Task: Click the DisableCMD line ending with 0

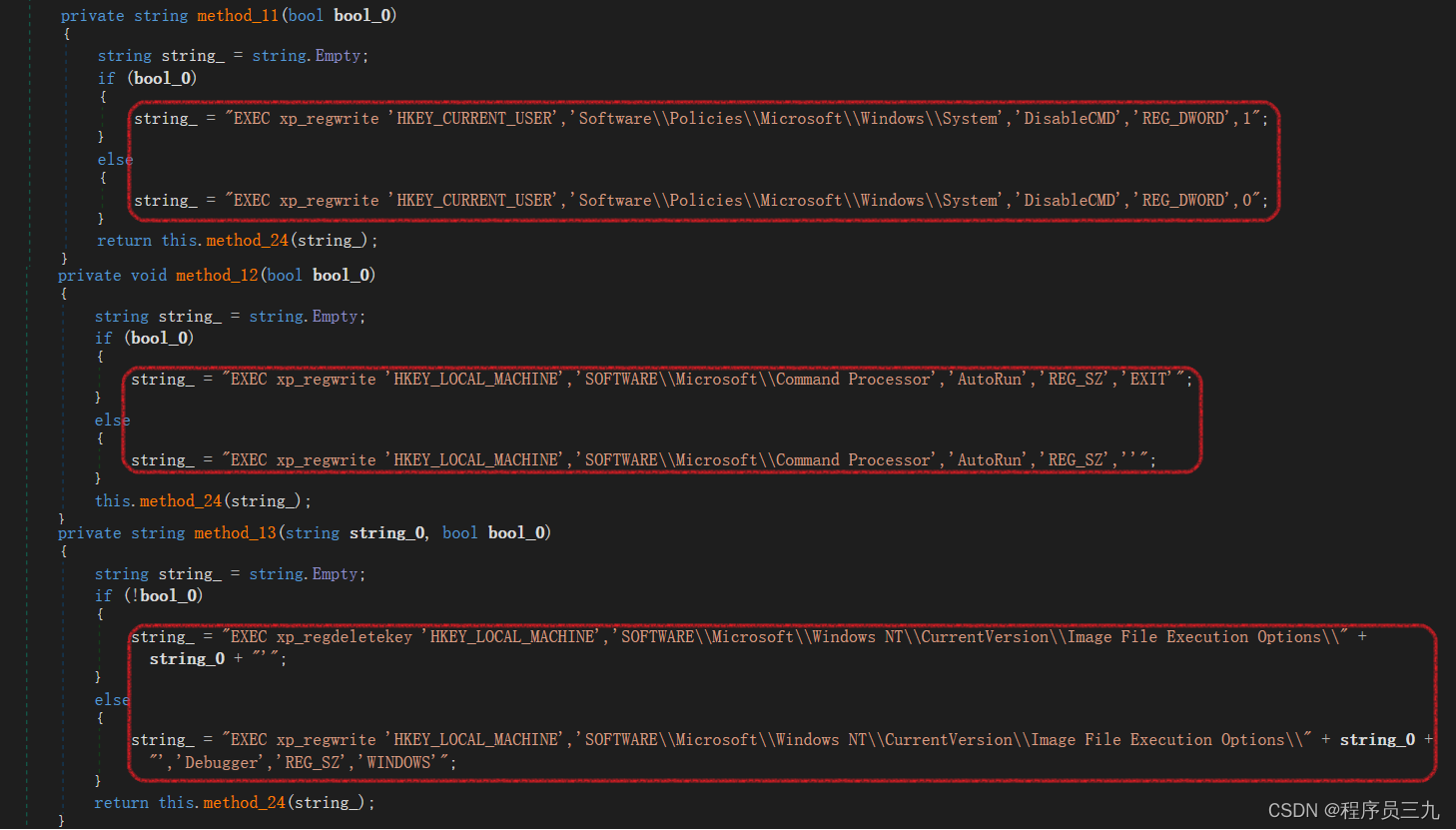Action: 701,201
